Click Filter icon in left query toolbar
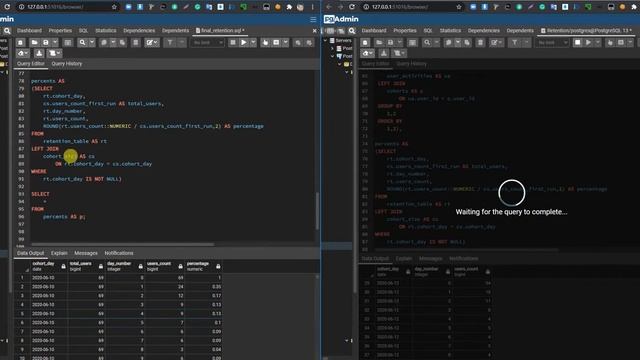The image size is (640, 360). click(x=170, y=42)
